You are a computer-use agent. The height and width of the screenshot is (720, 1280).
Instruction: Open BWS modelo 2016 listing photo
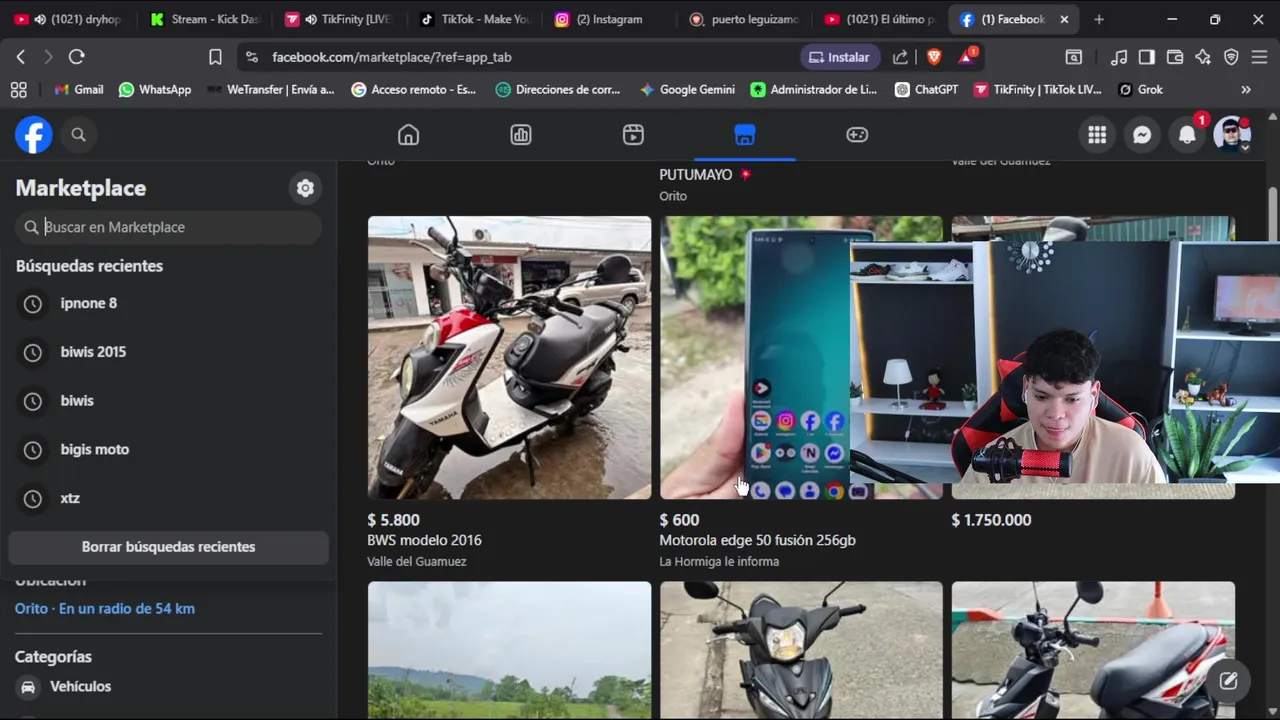509,357
